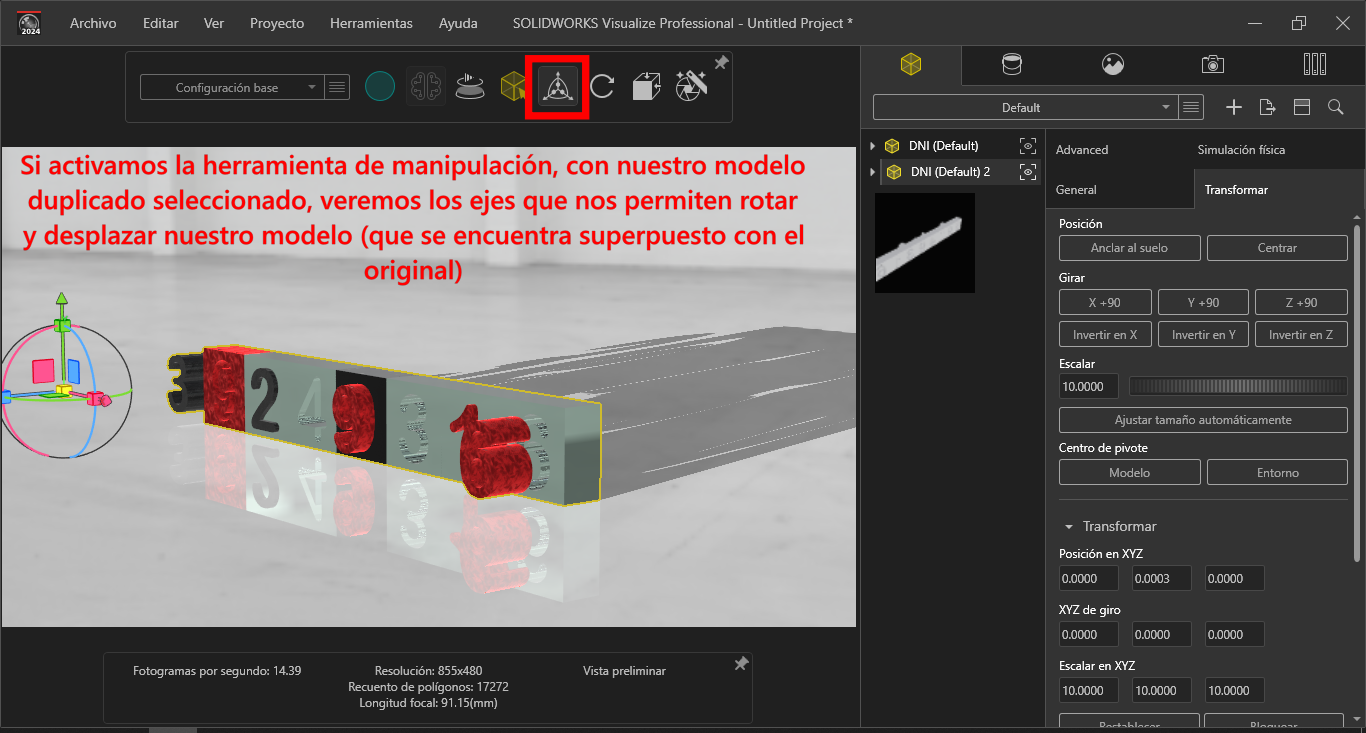Image resolution: width=1366 pixels, height=733 pixels.
Task: Toggle the toolbar pin icon
Action: 721,63
